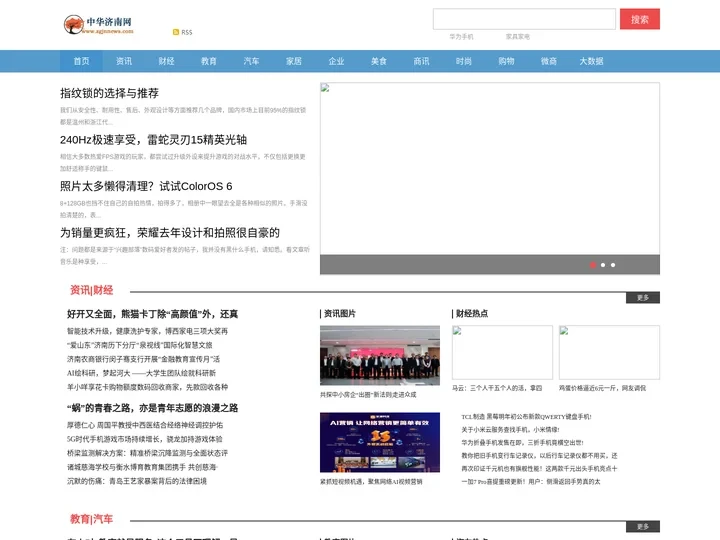Click 更多 button in 资讯|财经 section
The width and height of the screenshot is (720, 540).
pyautogui.click(x=643, y=298)
